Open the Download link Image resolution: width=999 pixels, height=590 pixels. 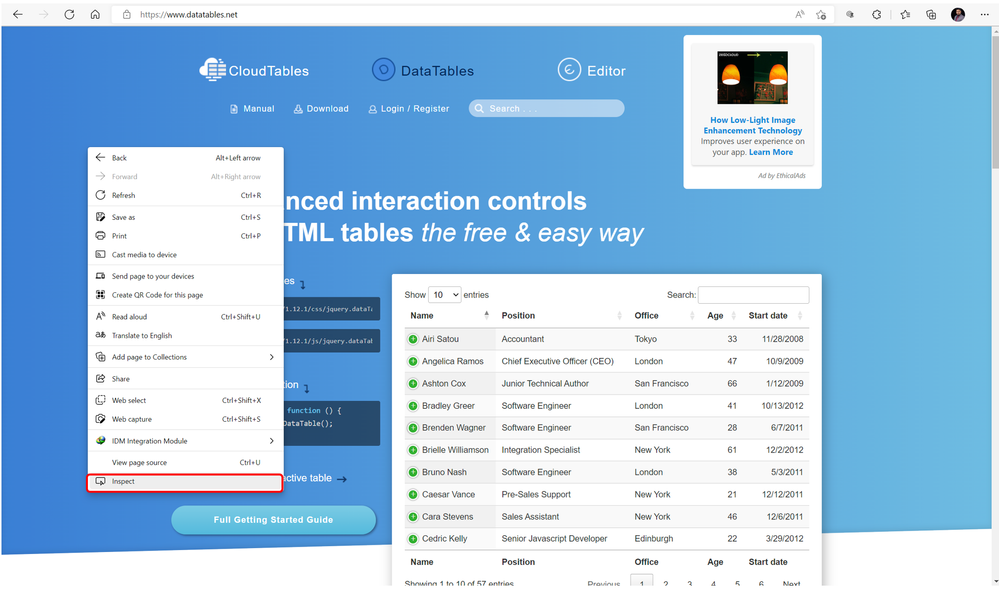[321, 108]
